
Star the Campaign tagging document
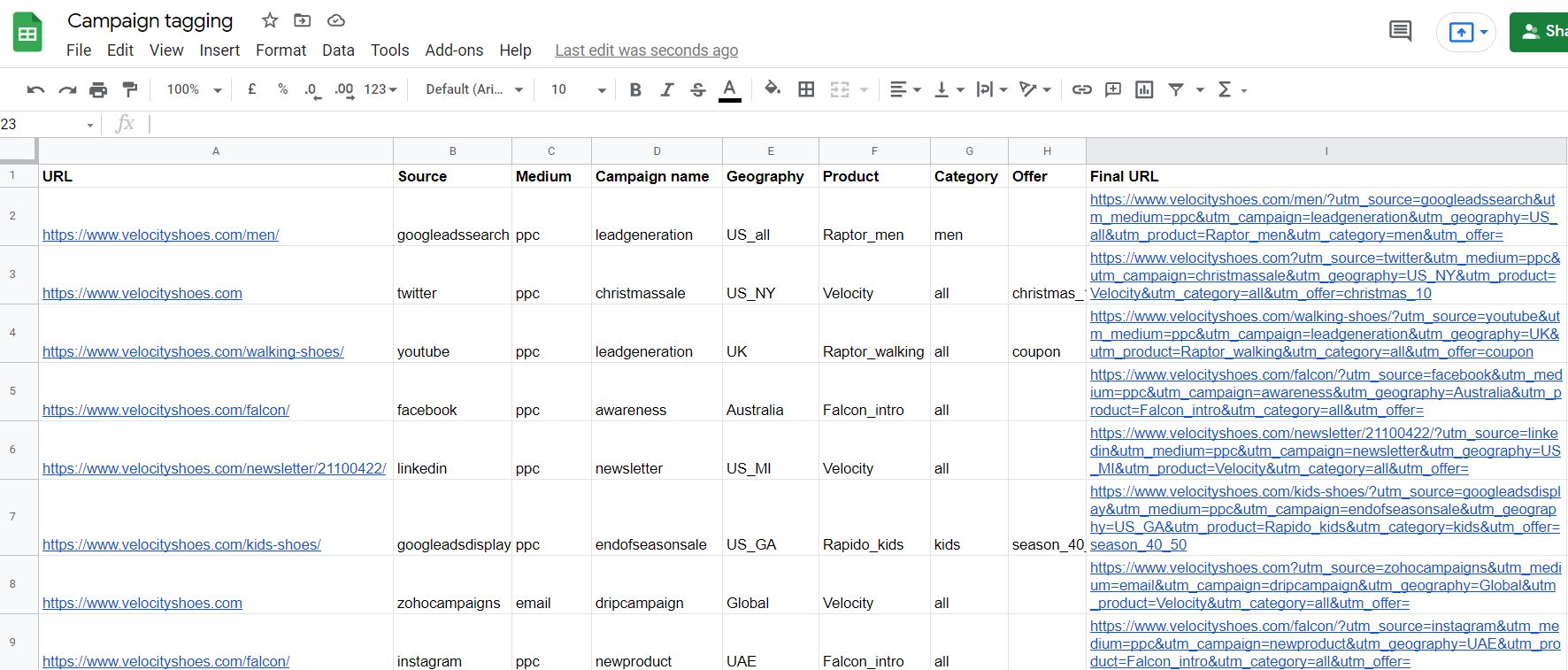tap(270, 20)
